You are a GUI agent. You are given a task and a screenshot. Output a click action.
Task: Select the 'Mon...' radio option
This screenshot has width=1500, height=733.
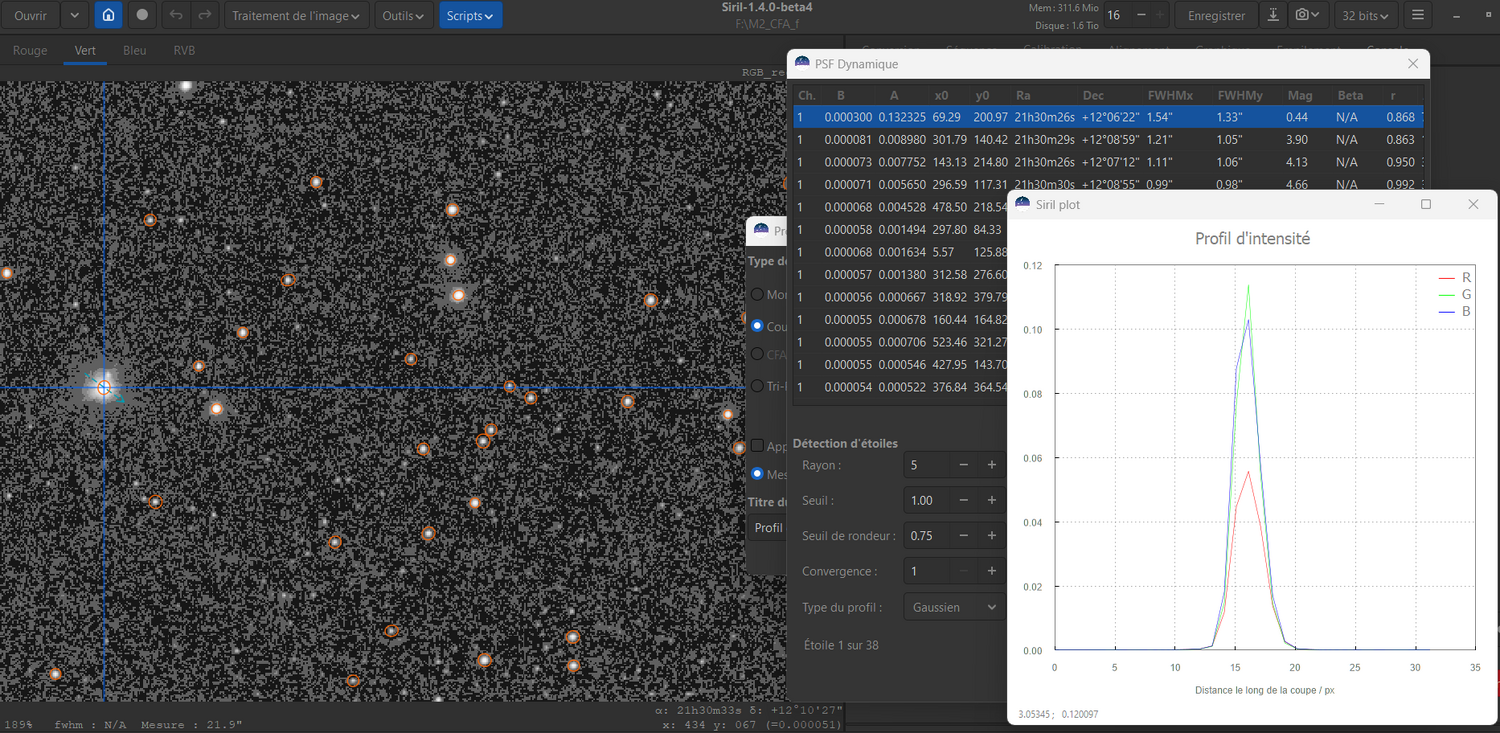(x=757, y=295)
